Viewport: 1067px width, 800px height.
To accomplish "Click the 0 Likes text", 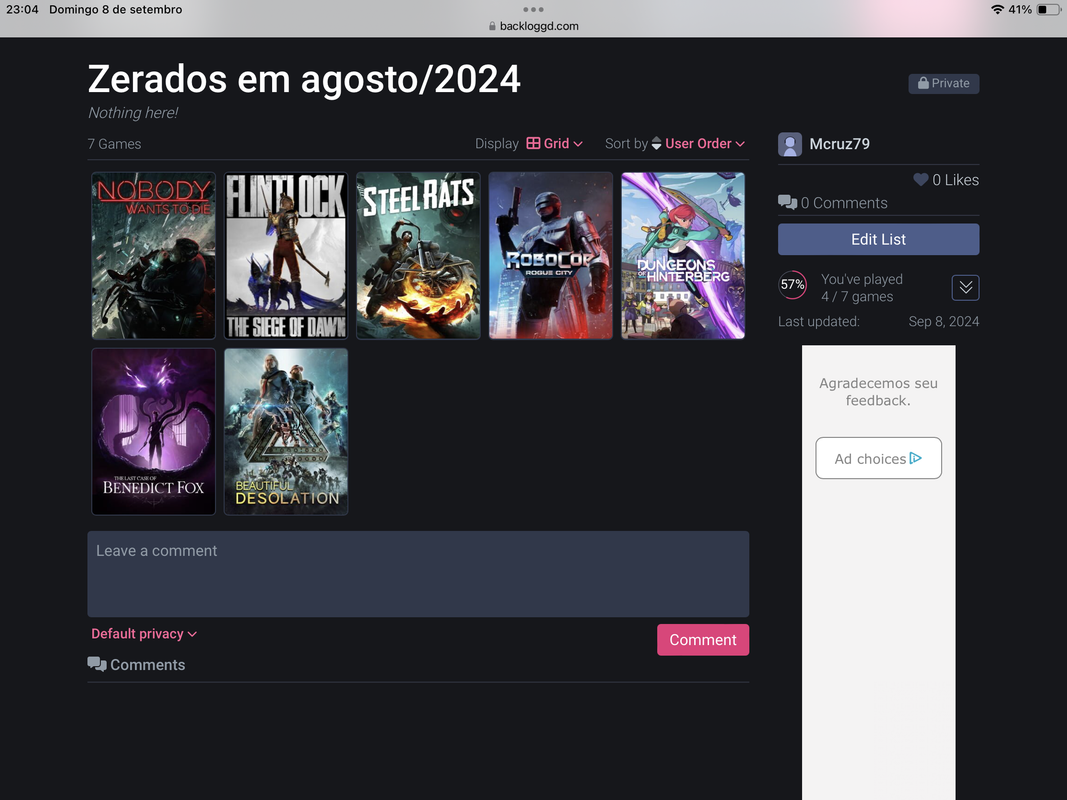I will coord(955,180).
